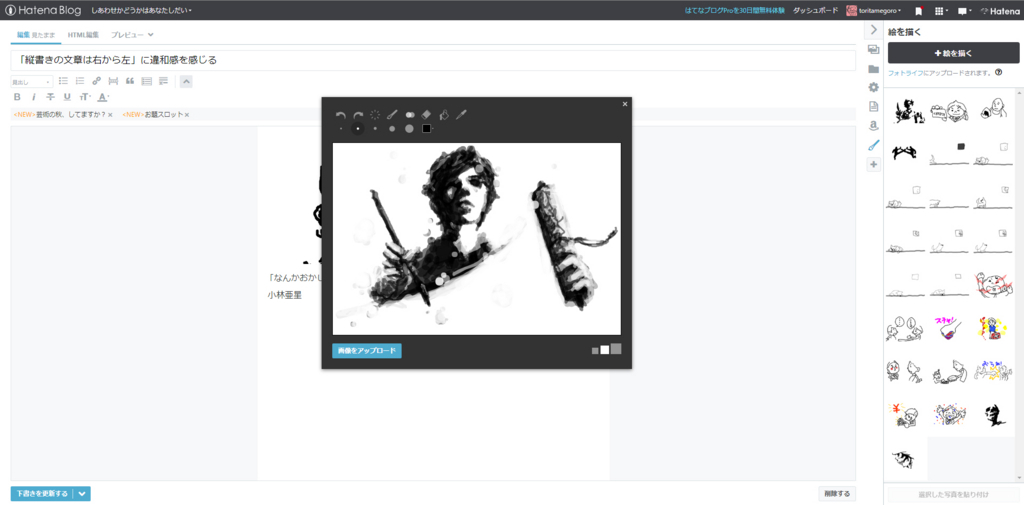The image size is (1024, 505).
Task: Select the brush tool in drawing dialog
Action: [392, 115]
